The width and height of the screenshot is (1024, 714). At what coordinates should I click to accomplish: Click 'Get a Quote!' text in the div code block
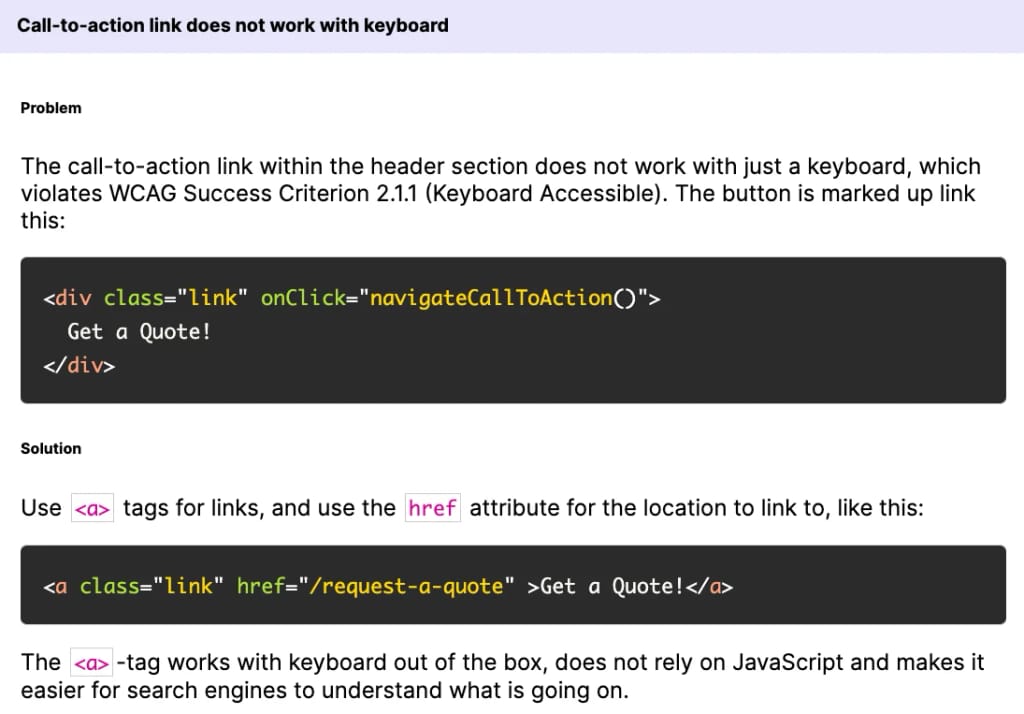[139, 332]
